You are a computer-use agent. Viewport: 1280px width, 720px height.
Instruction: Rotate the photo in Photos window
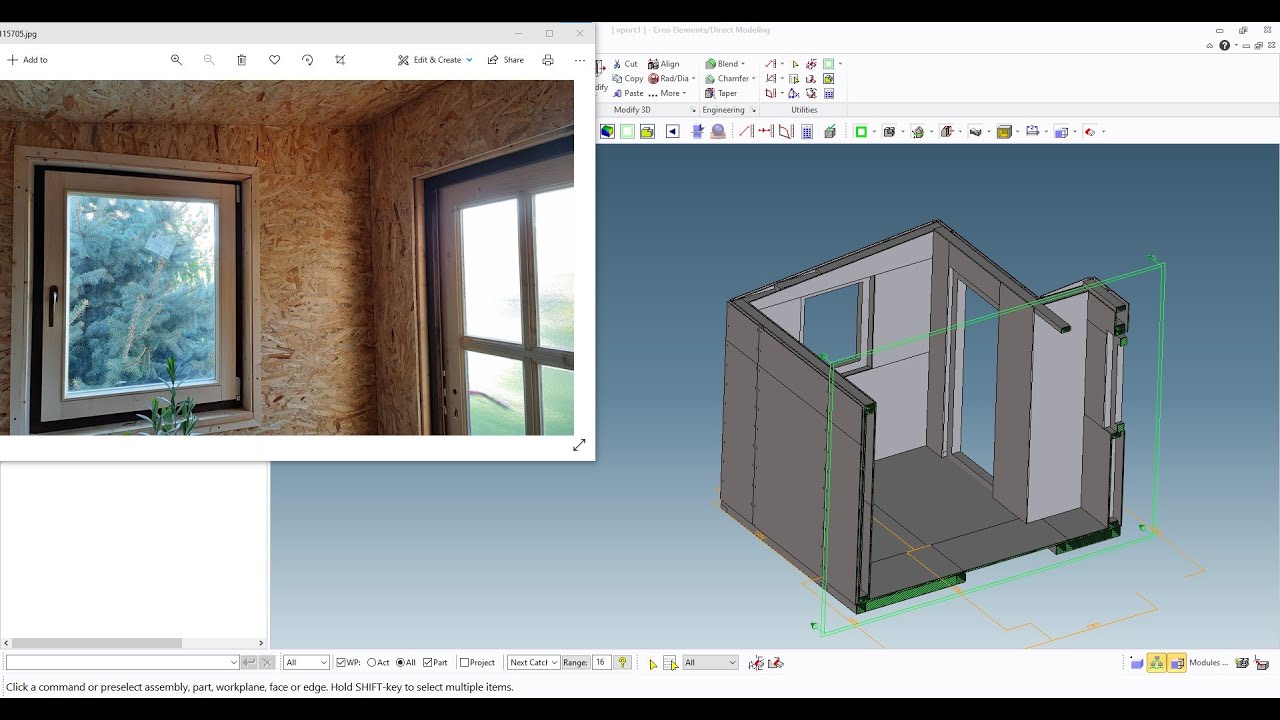(307, 60)
